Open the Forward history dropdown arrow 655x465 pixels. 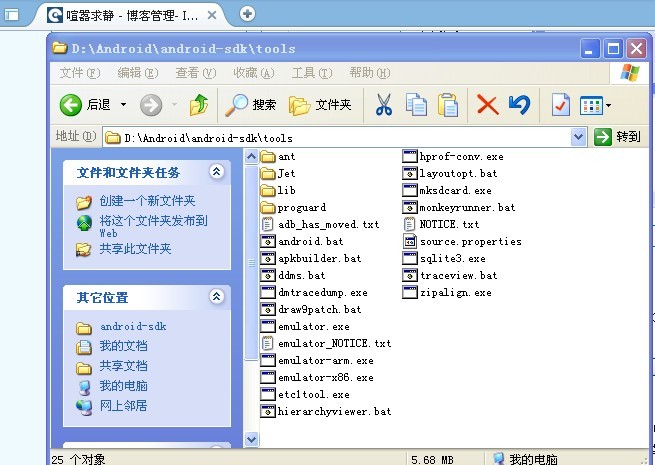coord(175,104)
